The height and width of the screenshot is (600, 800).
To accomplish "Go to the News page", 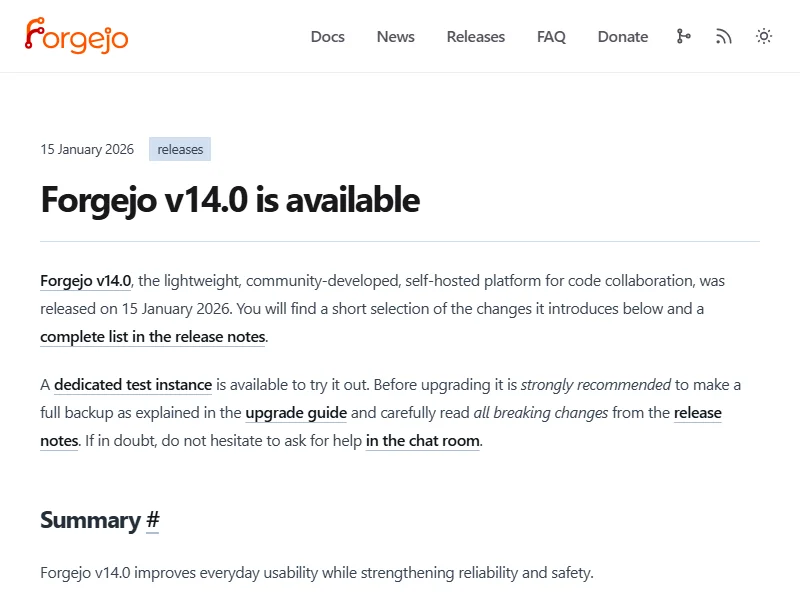I will [395, 37].
